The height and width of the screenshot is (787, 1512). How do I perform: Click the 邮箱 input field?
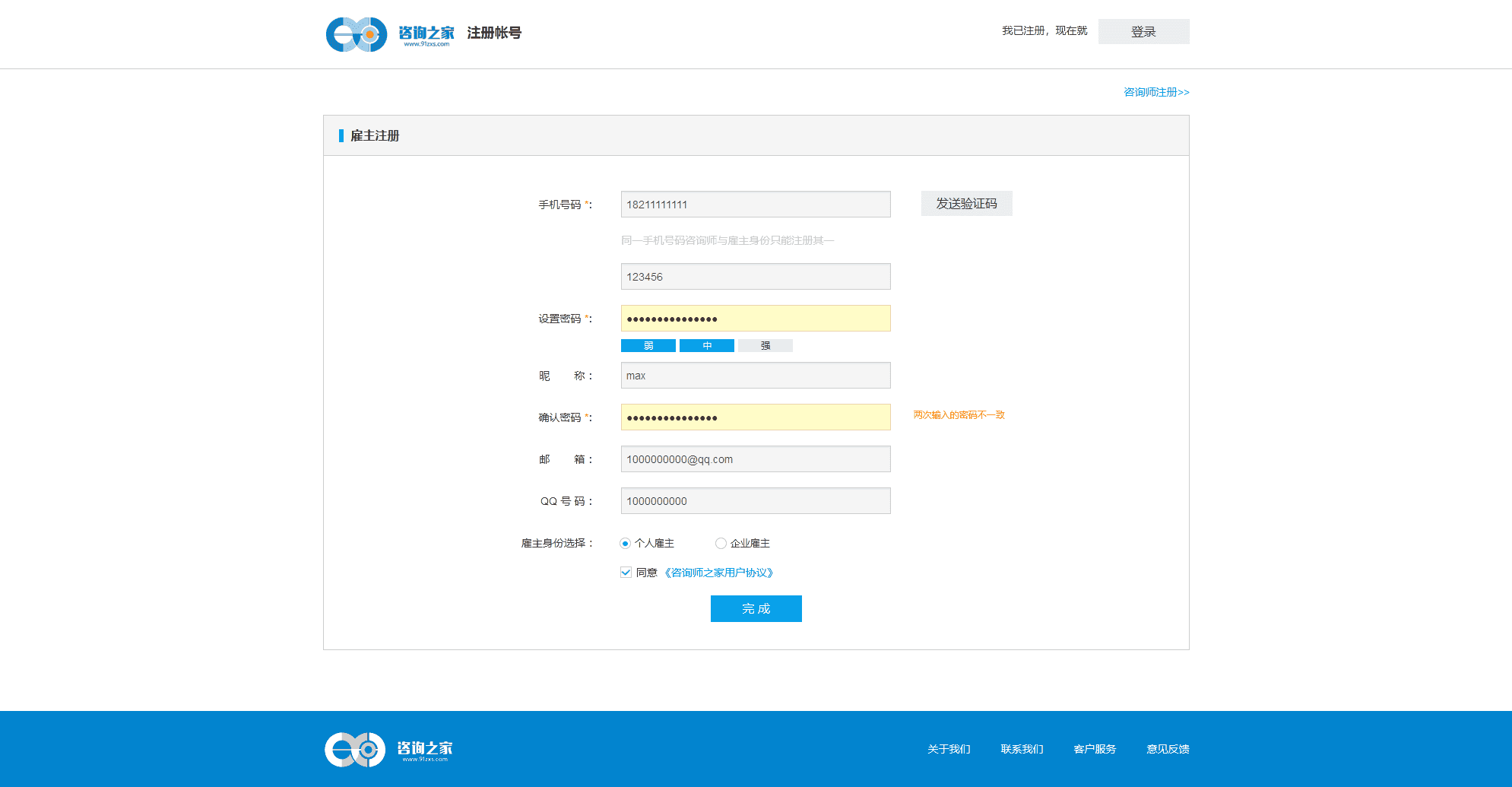pyautogui.click(x=756, y=459)
